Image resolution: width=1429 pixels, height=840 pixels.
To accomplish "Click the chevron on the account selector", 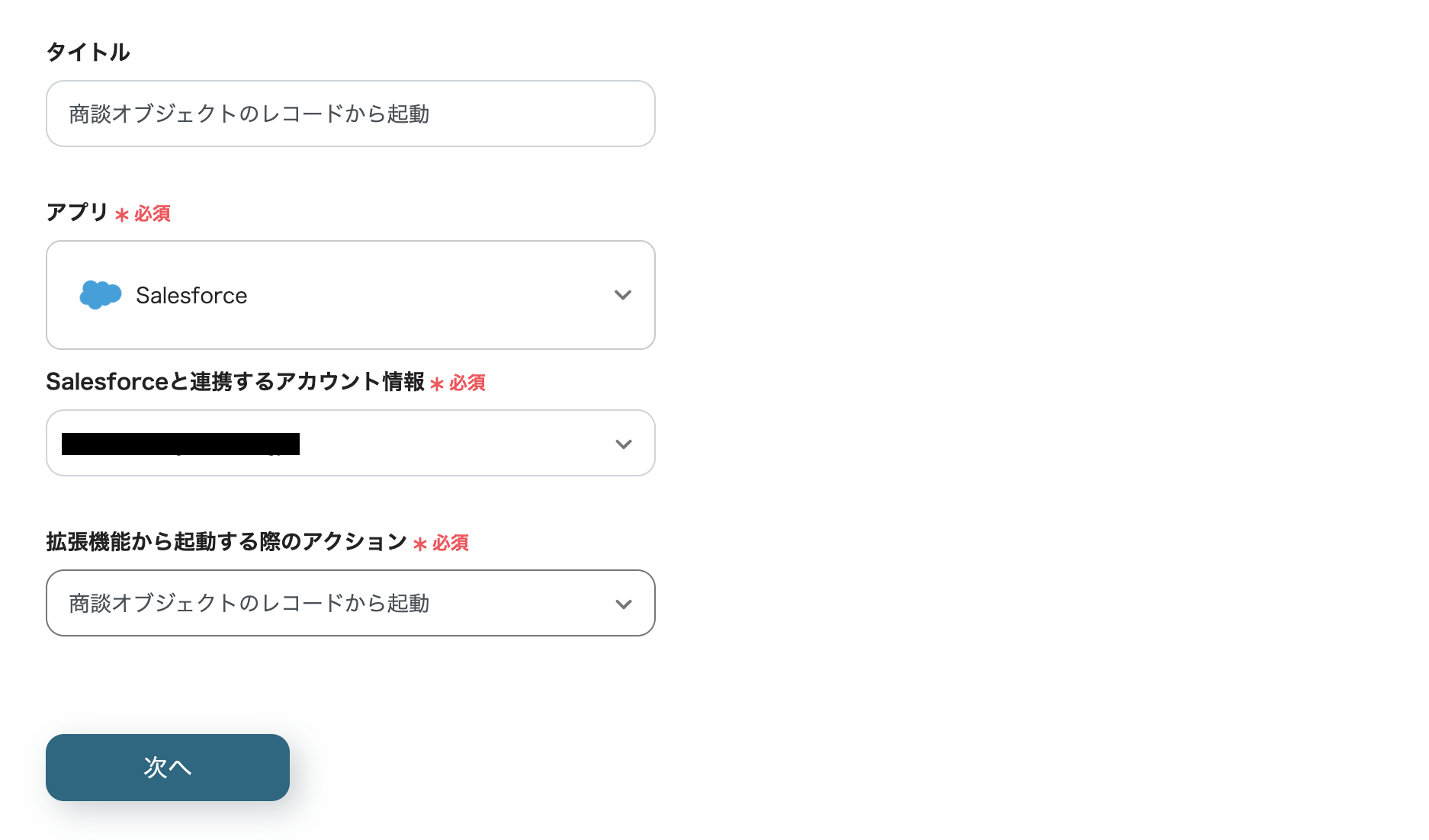I will [x=624, y=443].
